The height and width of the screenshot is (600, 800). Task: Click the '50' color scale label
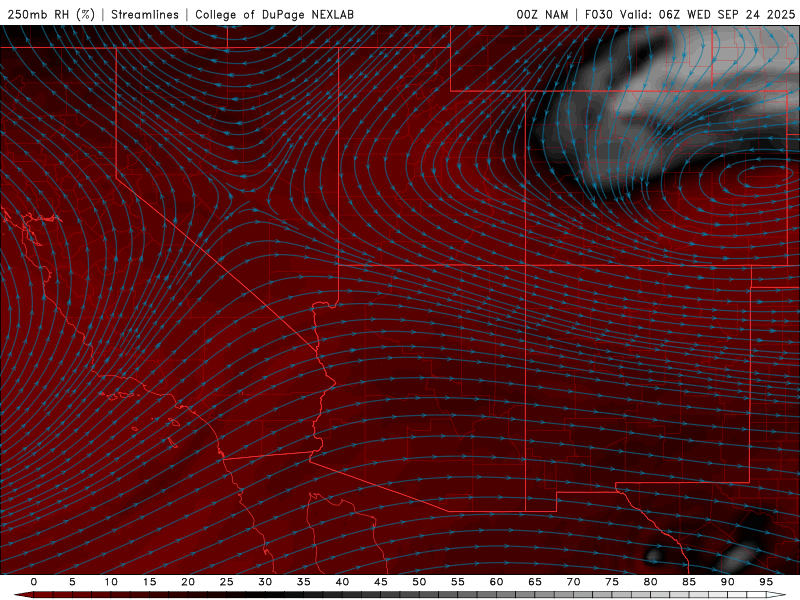coord(419,582)
